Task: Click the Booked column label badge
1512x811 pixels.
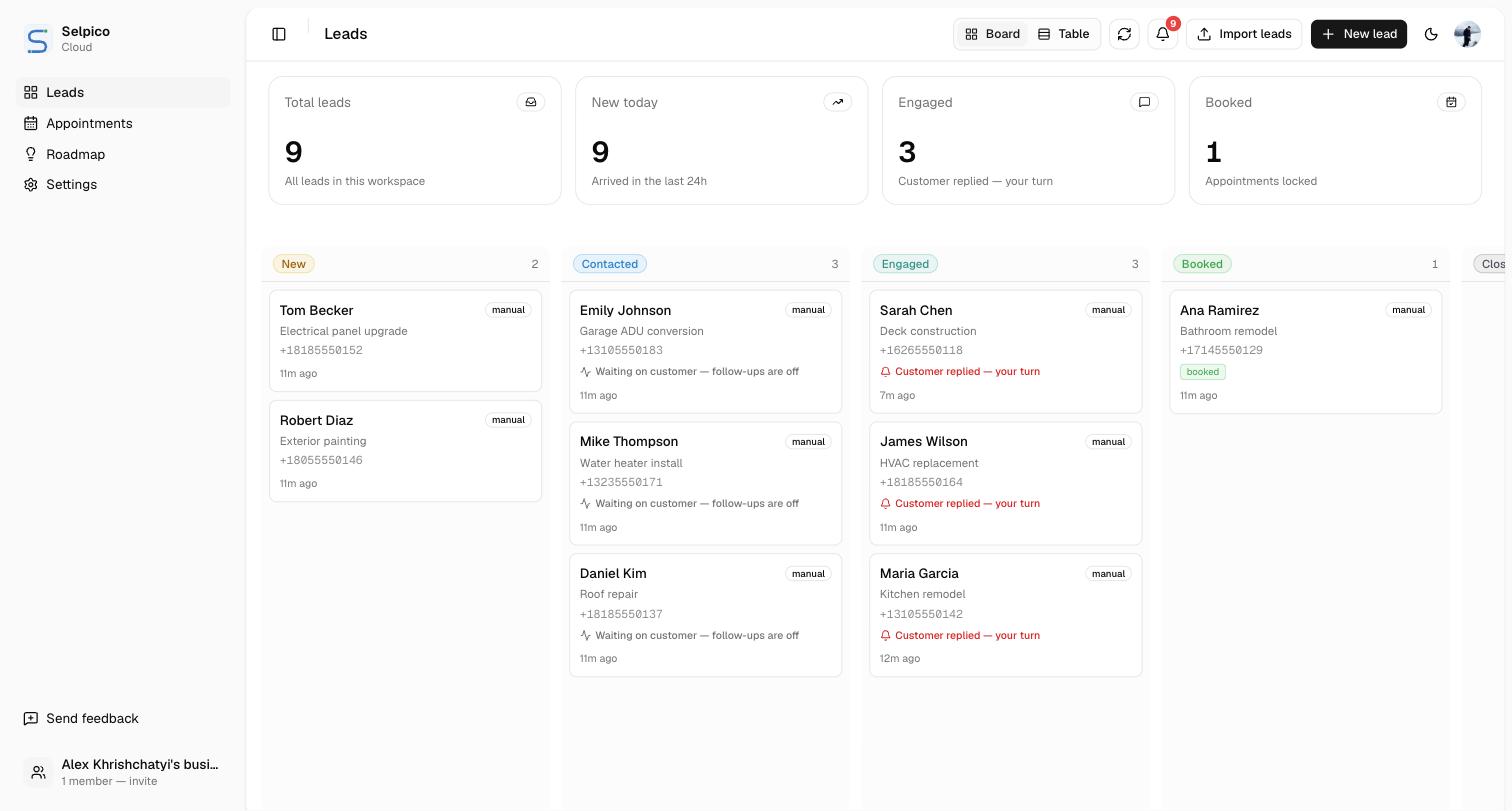Action: (x=1202, y=264)
